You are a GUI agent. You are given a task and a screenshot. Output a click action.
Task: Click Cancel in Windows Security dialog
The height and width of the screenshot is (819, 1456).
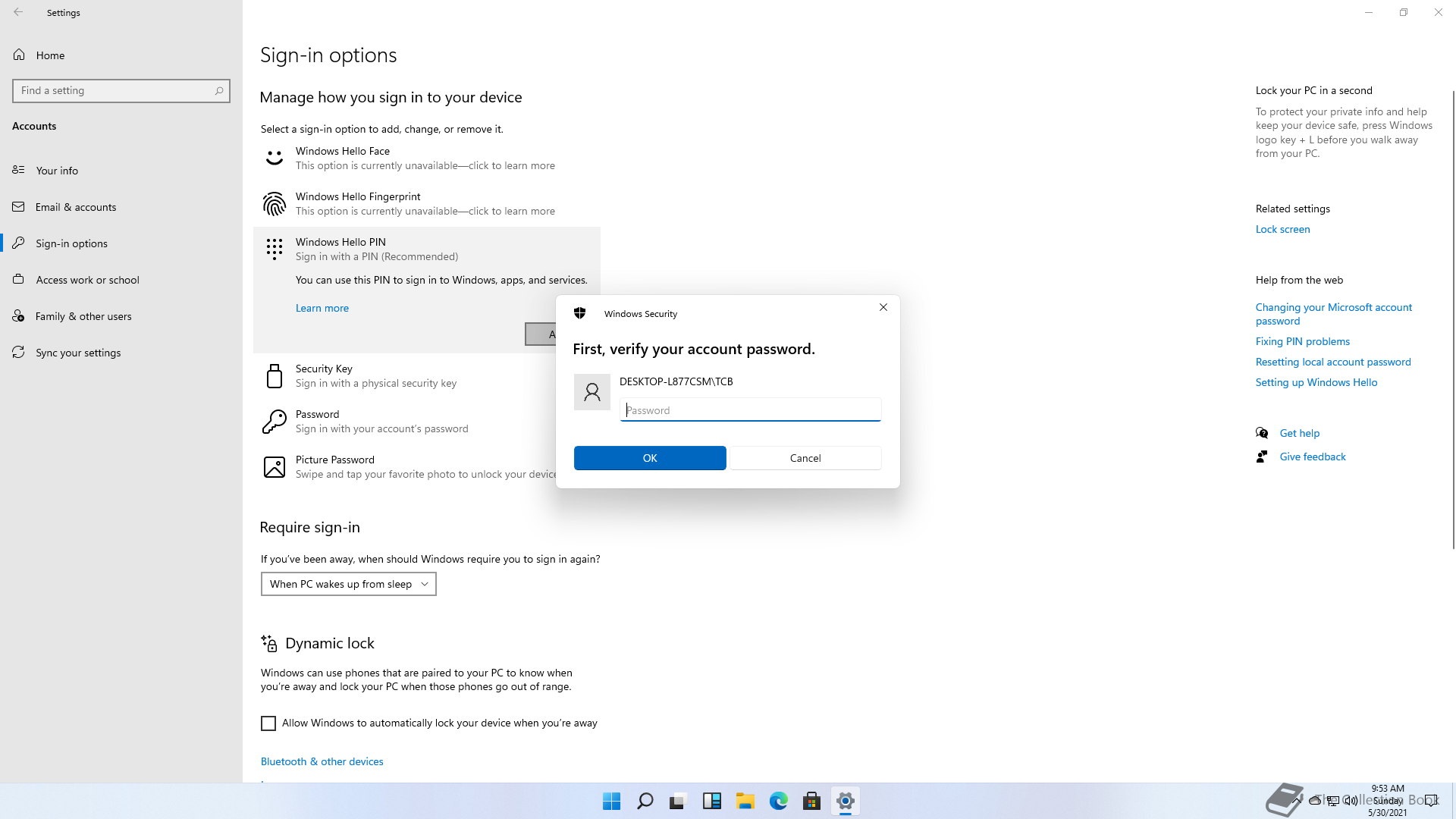click(805, 458)
